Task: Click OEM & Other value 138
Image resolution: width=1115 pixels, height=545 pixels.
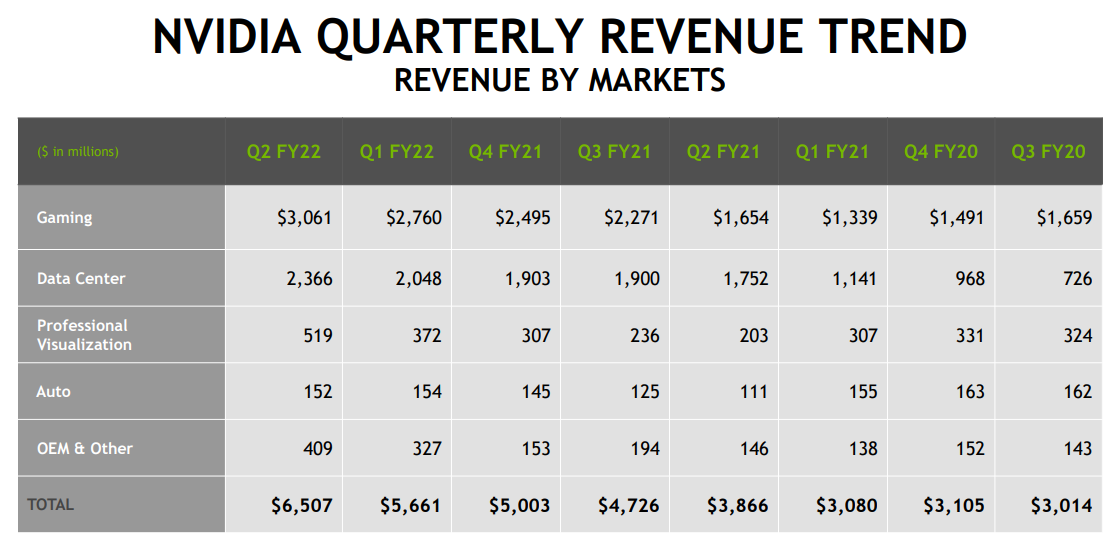Action: point(863,449)
